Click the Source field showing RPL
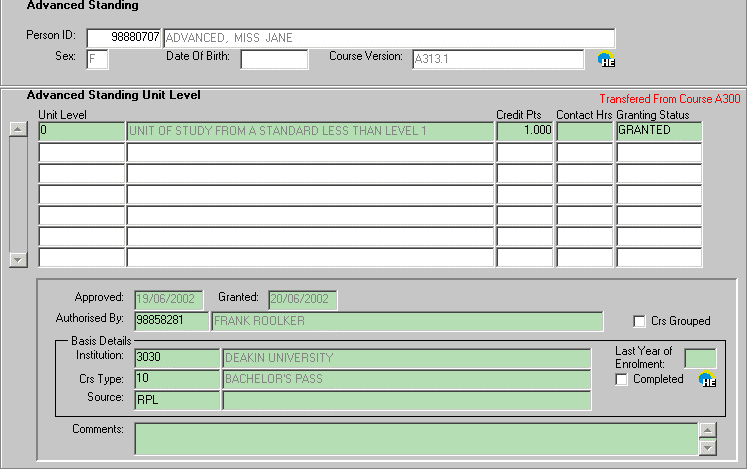This screenshot has width=747, height=469. click(176, 400)
